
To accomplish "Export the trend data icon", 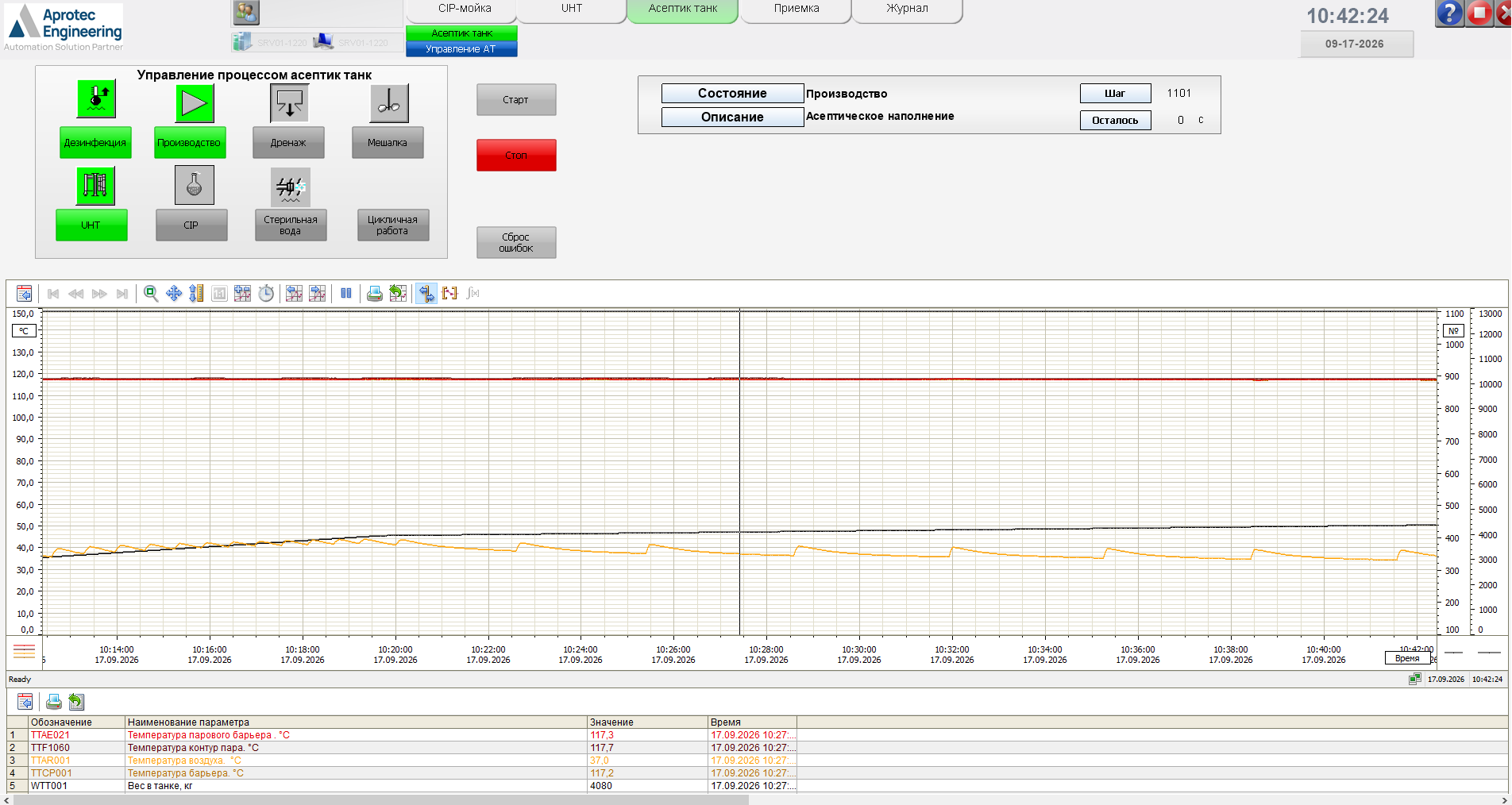I will [x=398, y=294].
